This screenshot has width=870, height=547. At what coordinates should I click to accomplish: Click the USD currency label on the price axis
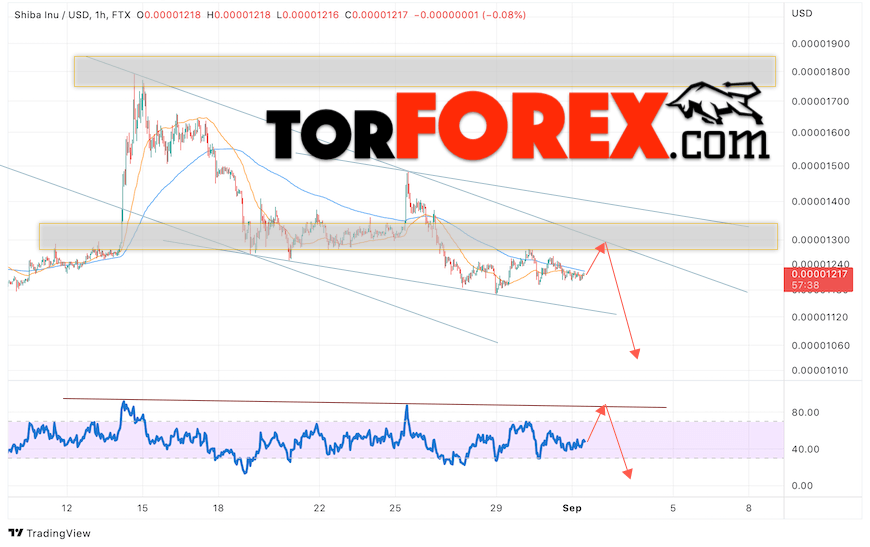pyautogui.click(x=802, y=13)
